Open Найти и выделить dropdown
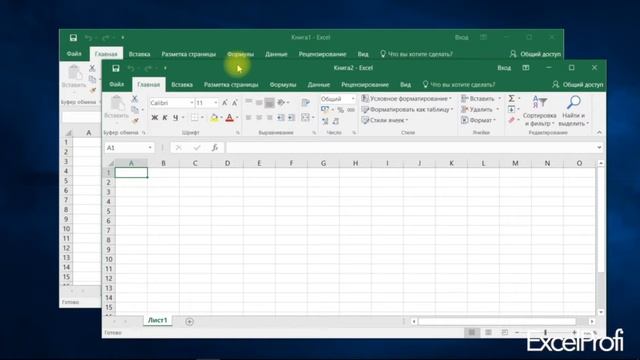The image size is (640, 360). click(x=574, y=110)
